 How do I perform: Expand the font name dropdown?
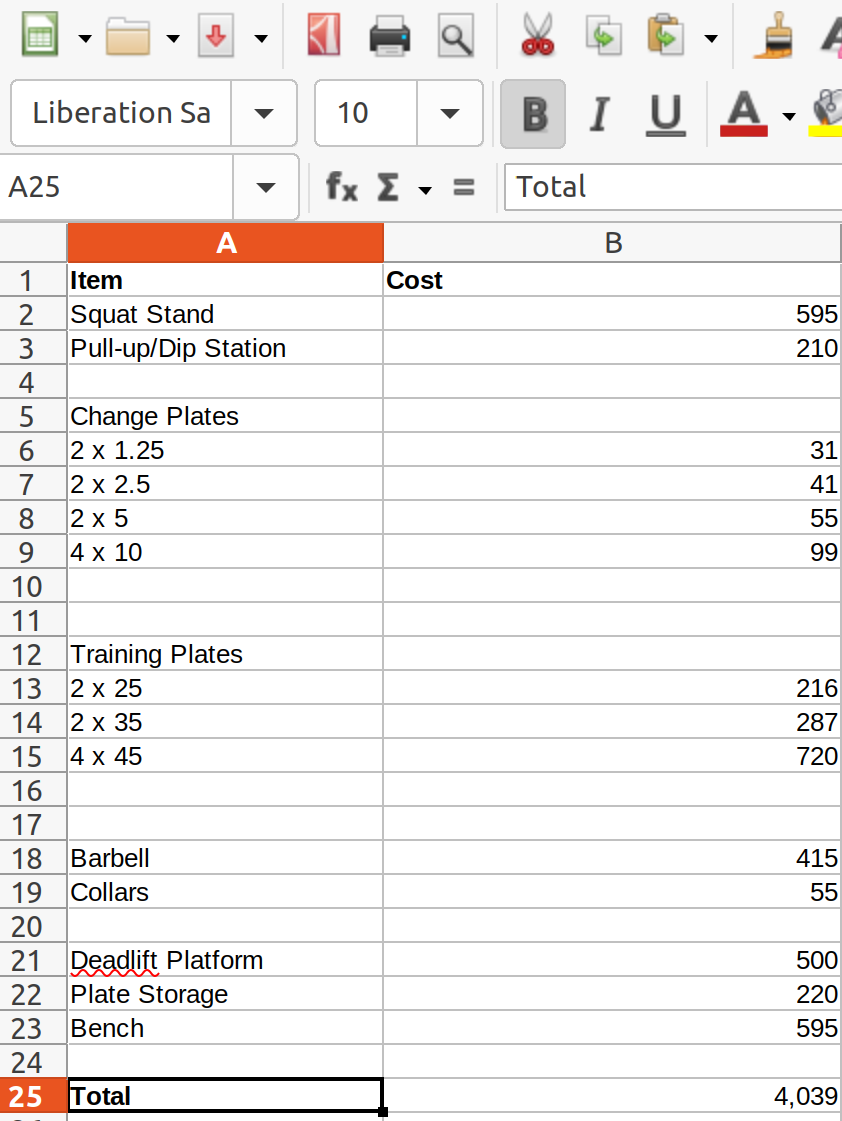264,114
